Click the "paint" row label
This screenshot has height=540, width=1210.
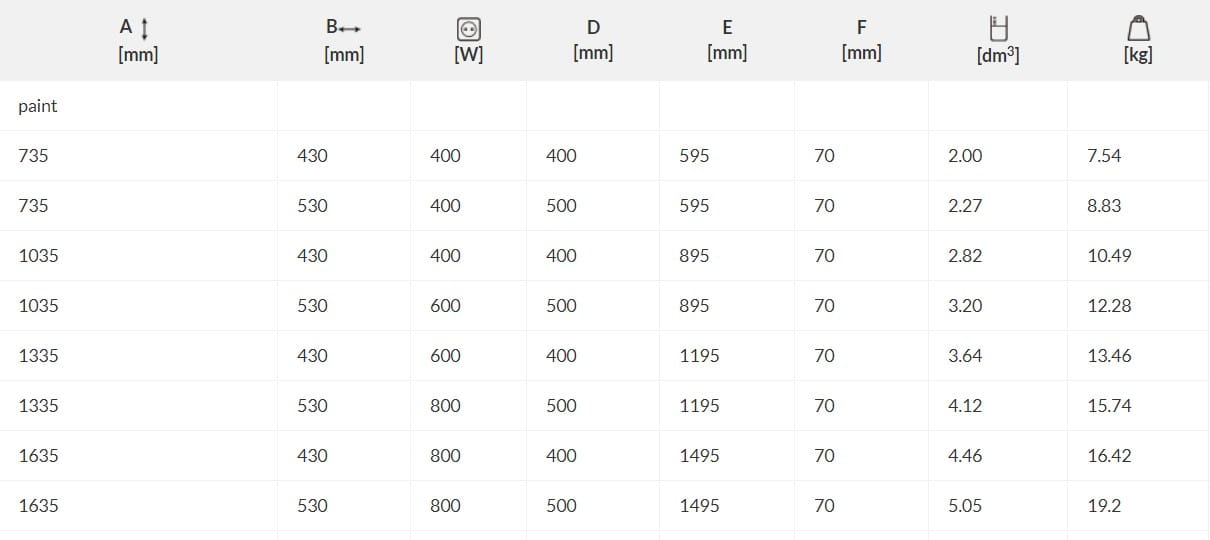[38, 106]
